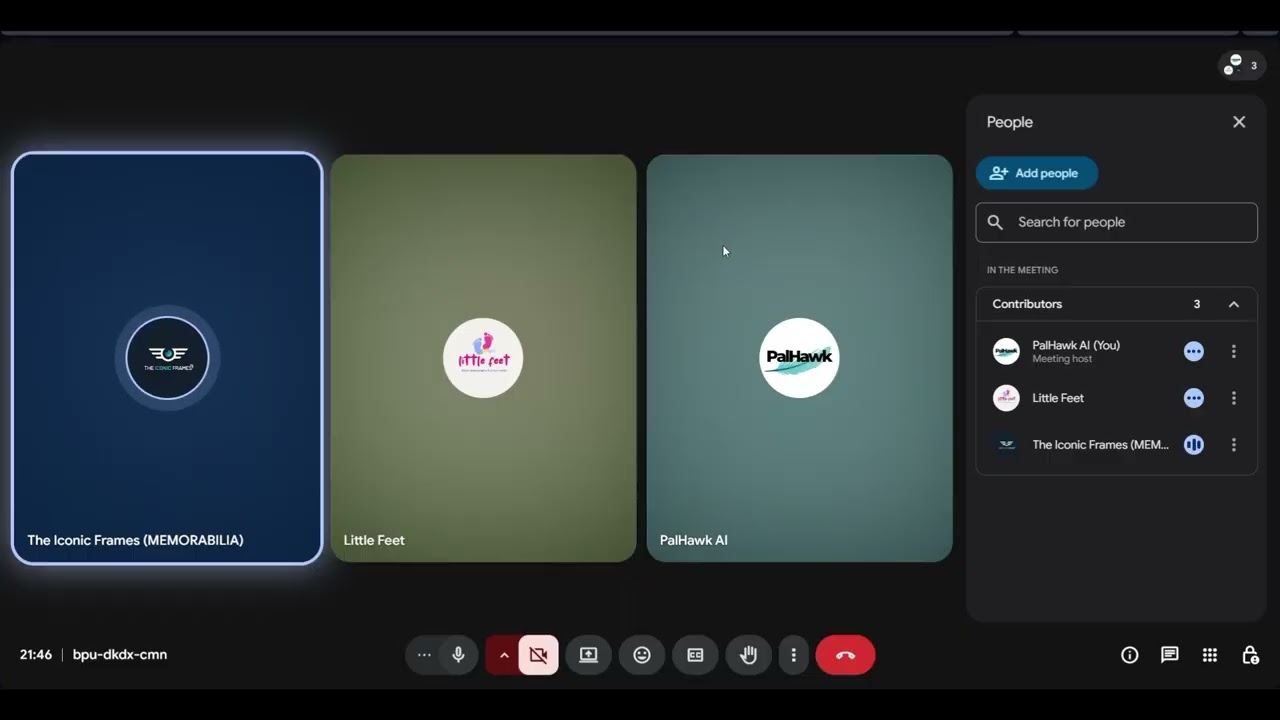Raise hand using the hand icon

click(x=748, y=655)
